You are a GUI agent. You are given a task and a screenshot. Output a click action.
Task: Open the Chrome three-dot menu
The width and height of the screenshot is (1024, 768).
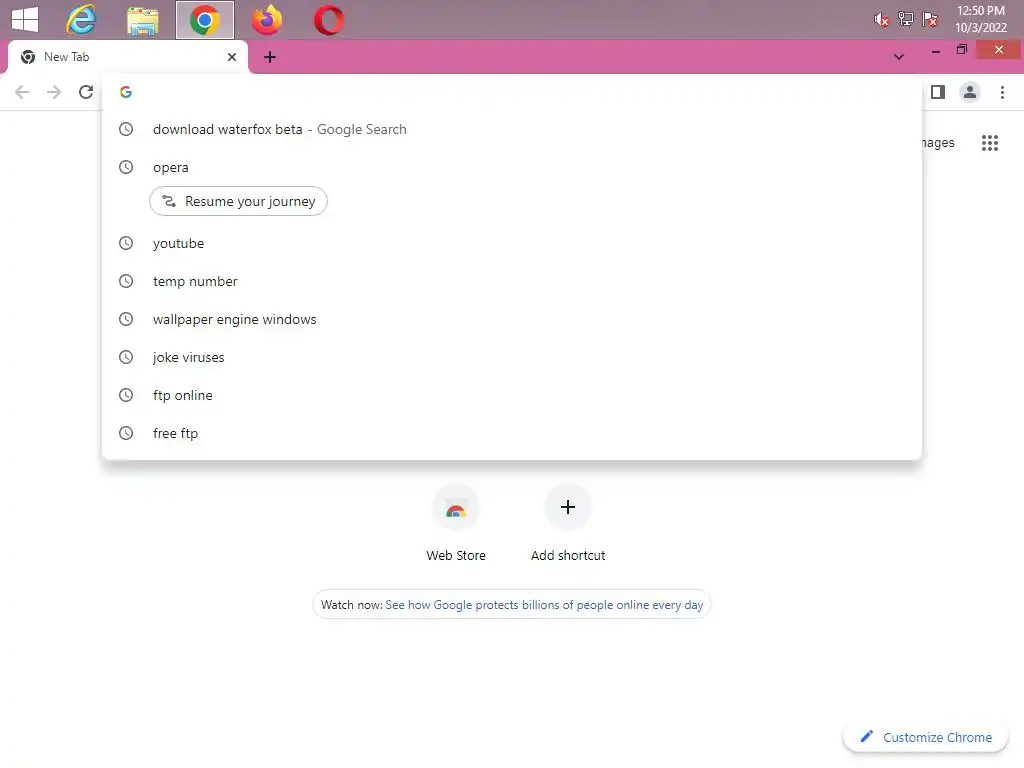coord(1002,92)
